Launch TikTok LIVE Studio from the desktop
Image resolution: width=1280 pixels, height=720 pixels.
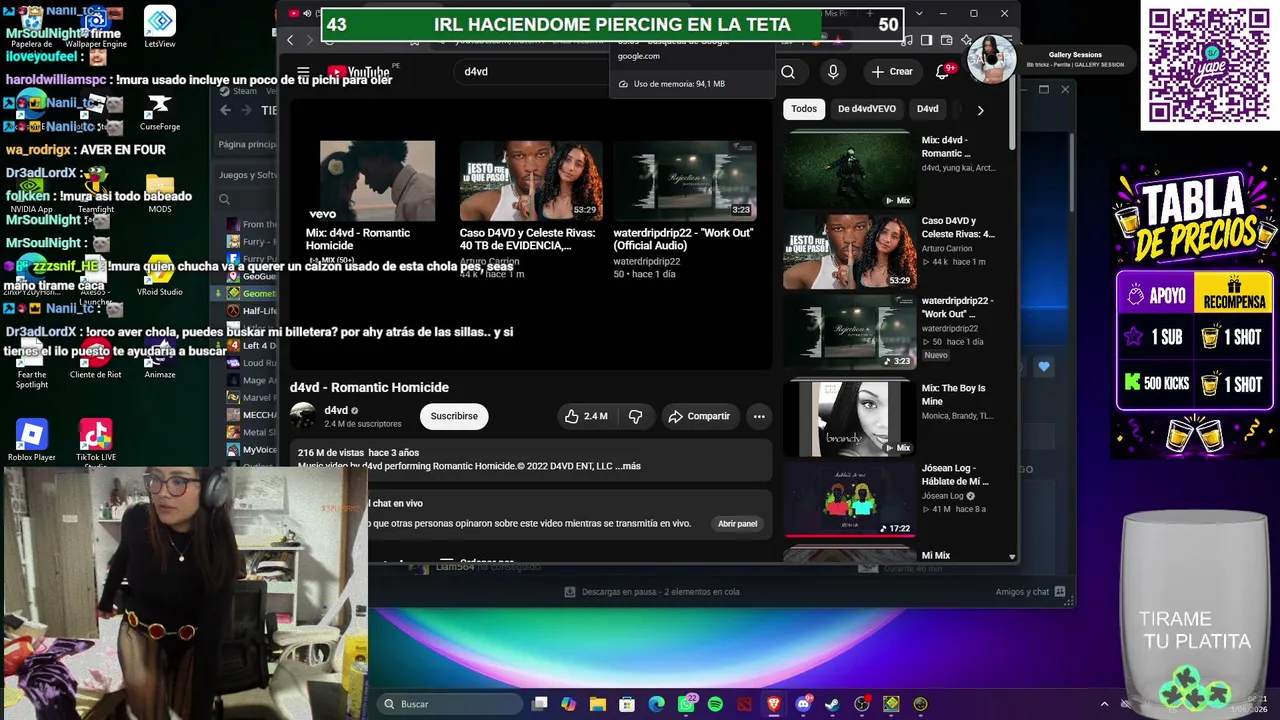click(x=96, y=443)
